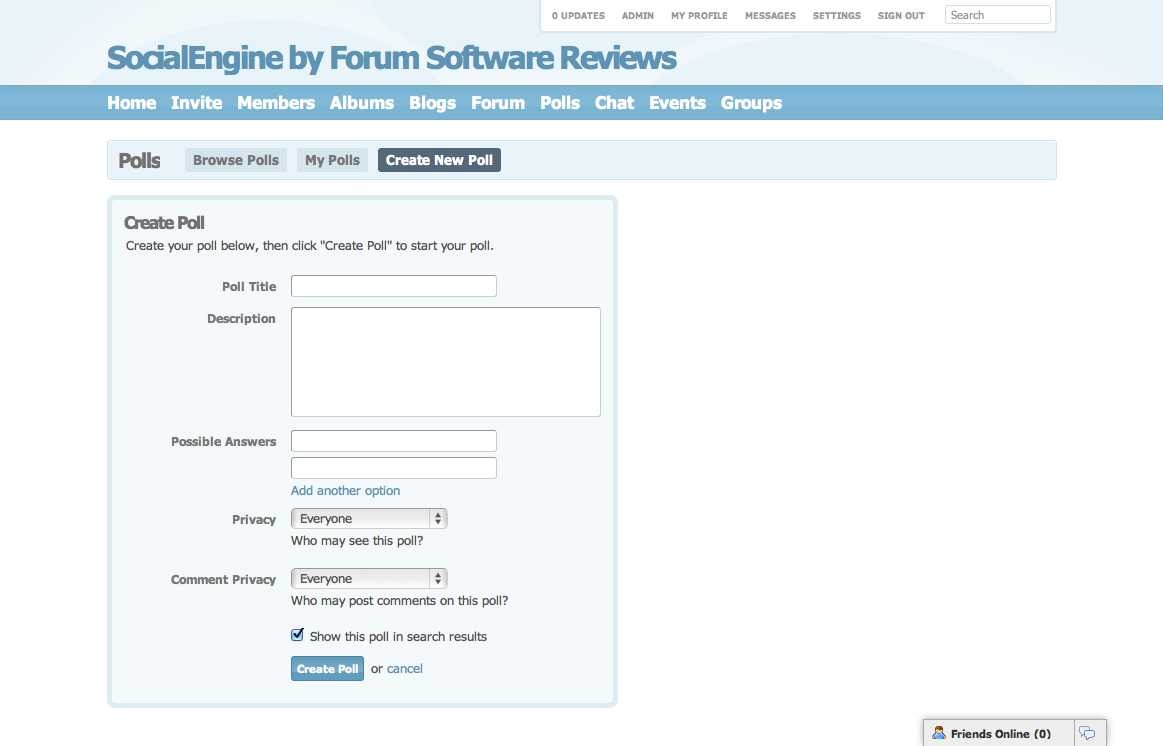Select Polls in the main navigation
The image size is (1163, 746).
(560, 103)
